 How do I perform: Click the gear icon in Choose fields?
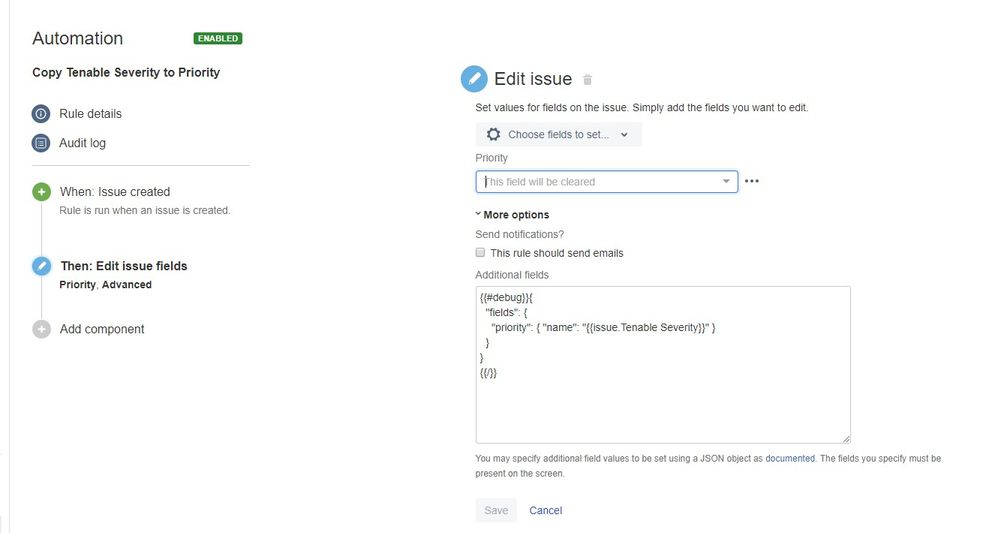coord(493,134)
